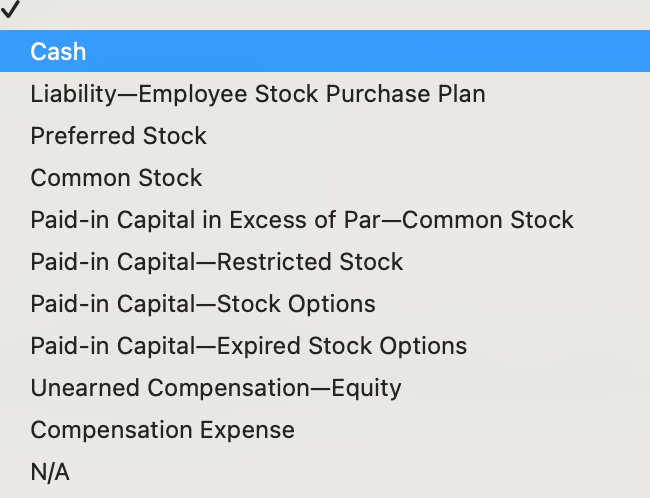
Task: Pick the Common Stock account
Action: 116,178
